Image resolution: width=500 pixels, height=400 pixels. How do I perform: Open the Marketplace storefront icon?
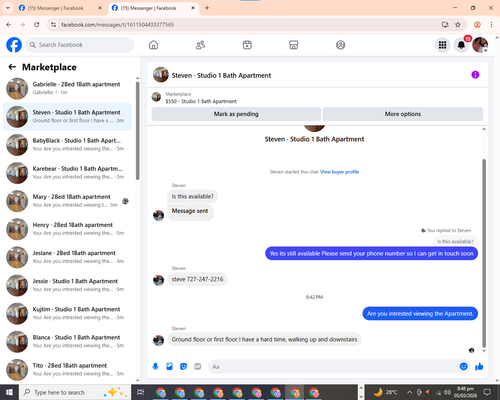pos(293,45)
